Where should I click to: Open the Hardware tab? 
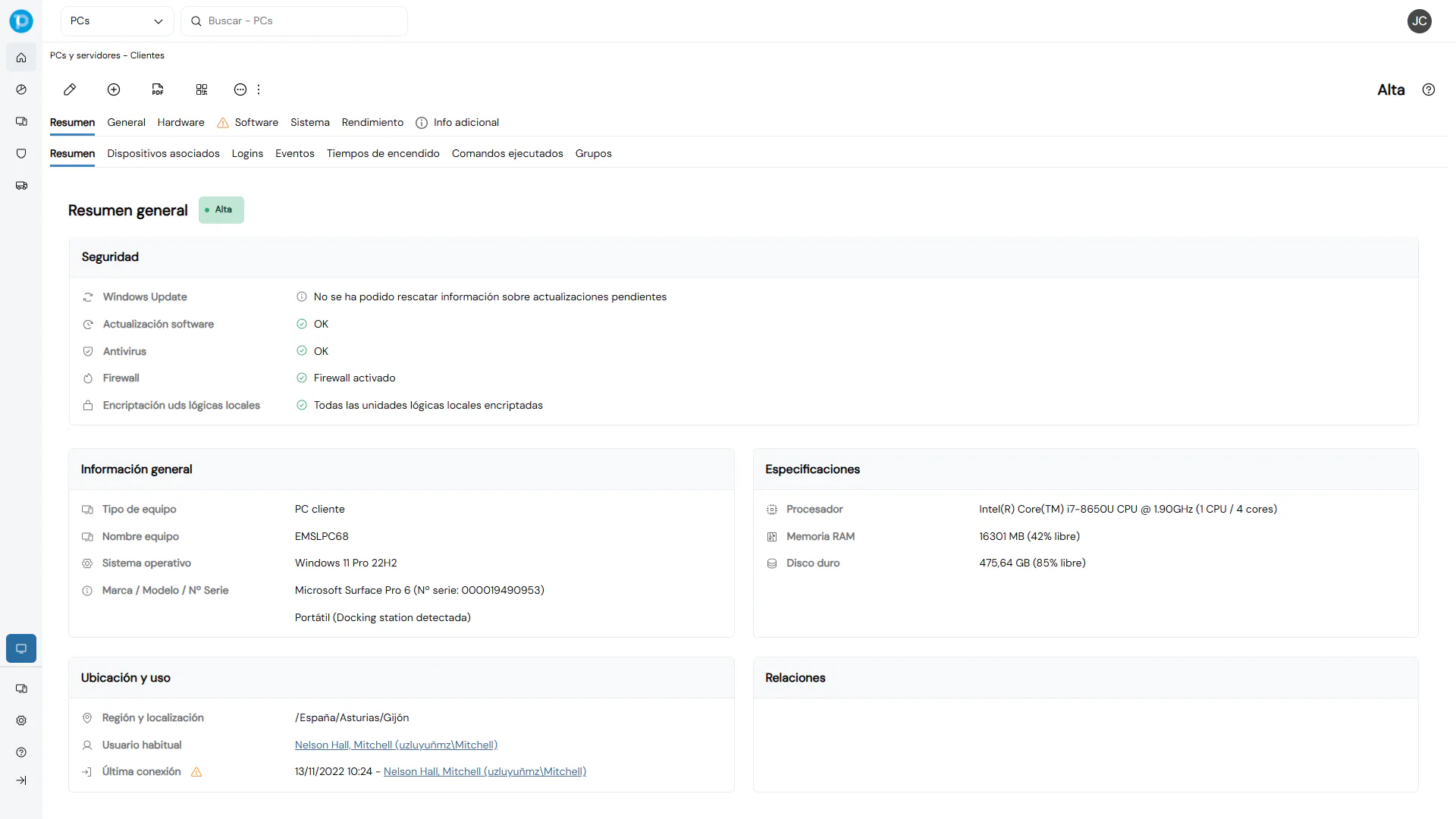[x=180, y=123]
